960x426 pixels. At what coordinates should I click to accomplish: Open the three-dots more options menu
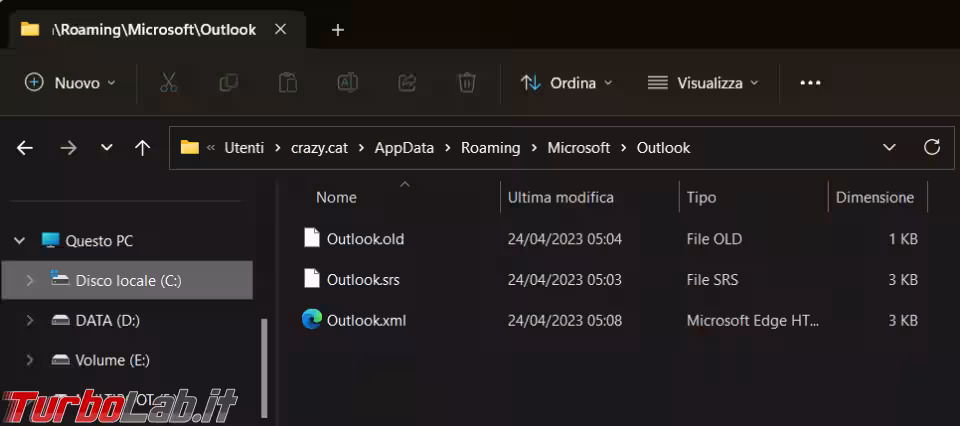[x=810, y=83]
